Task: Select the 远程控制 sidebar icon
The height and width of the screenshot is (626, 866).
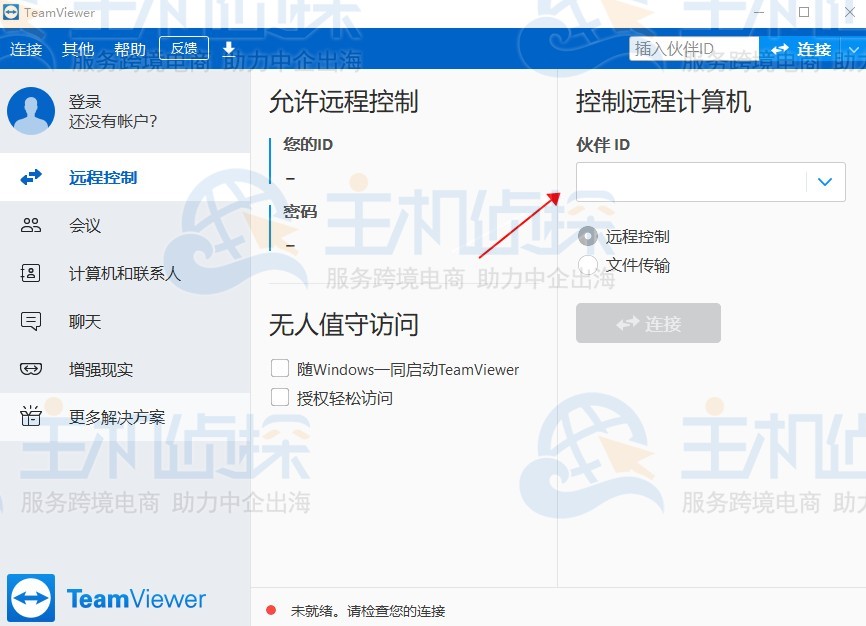Action: tap(31, 177)
